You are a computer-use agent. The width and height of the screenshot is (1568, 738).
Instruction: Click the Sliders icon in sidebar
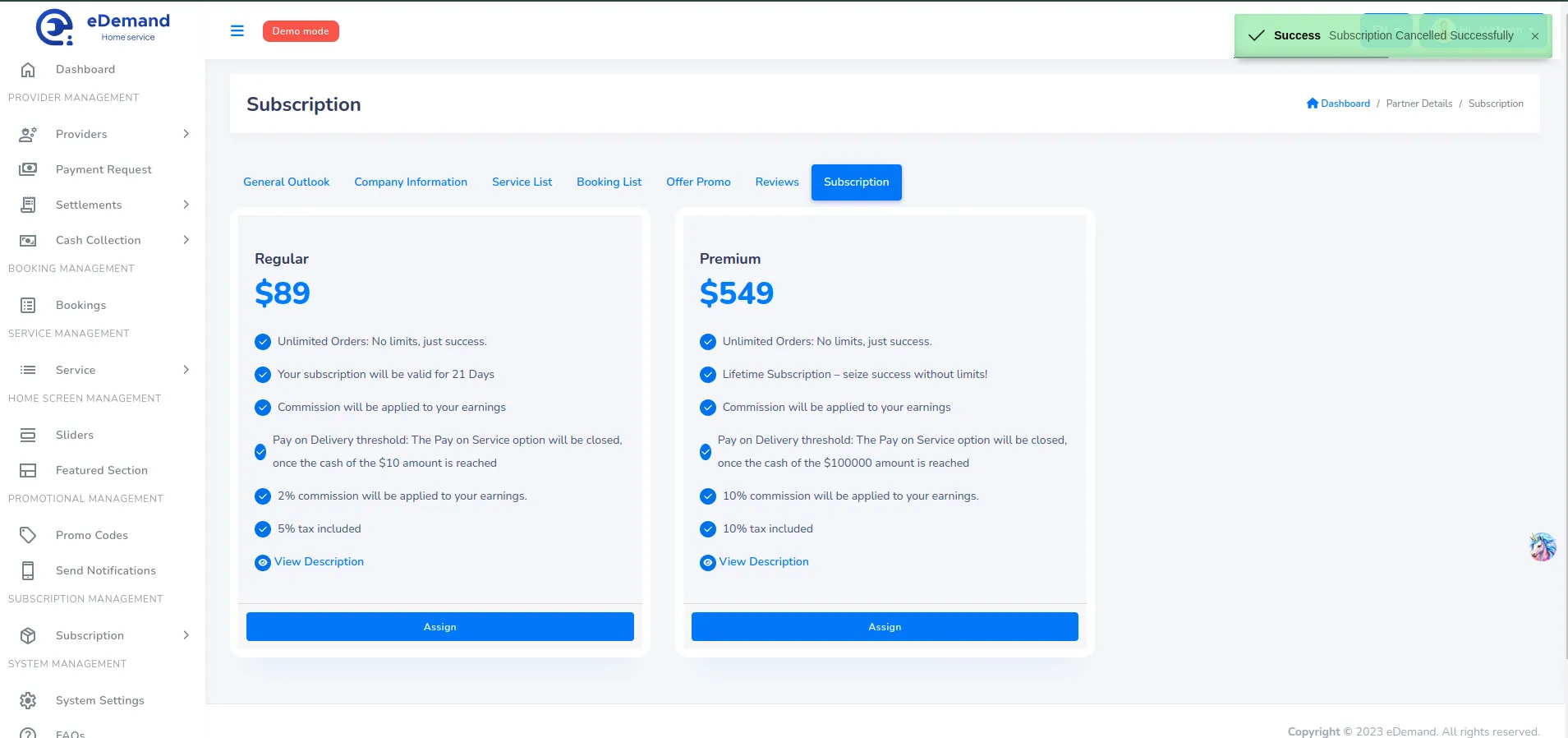coord(28,435)
